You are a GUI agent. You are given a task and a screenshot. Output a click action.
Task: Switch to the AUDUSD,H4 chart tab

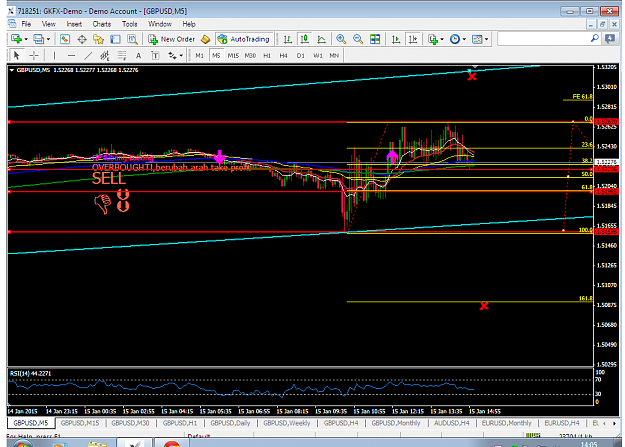[452, 423]
